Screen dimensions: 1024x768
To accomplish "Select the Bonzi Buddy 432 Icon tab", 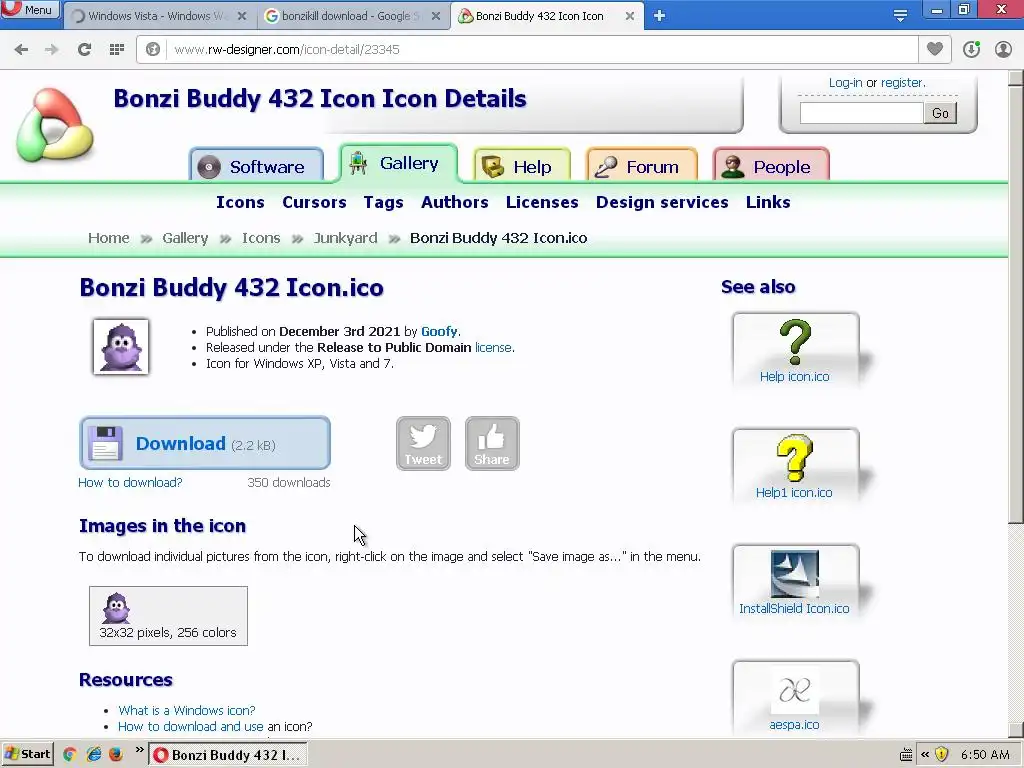I will (x=547, y=16).
